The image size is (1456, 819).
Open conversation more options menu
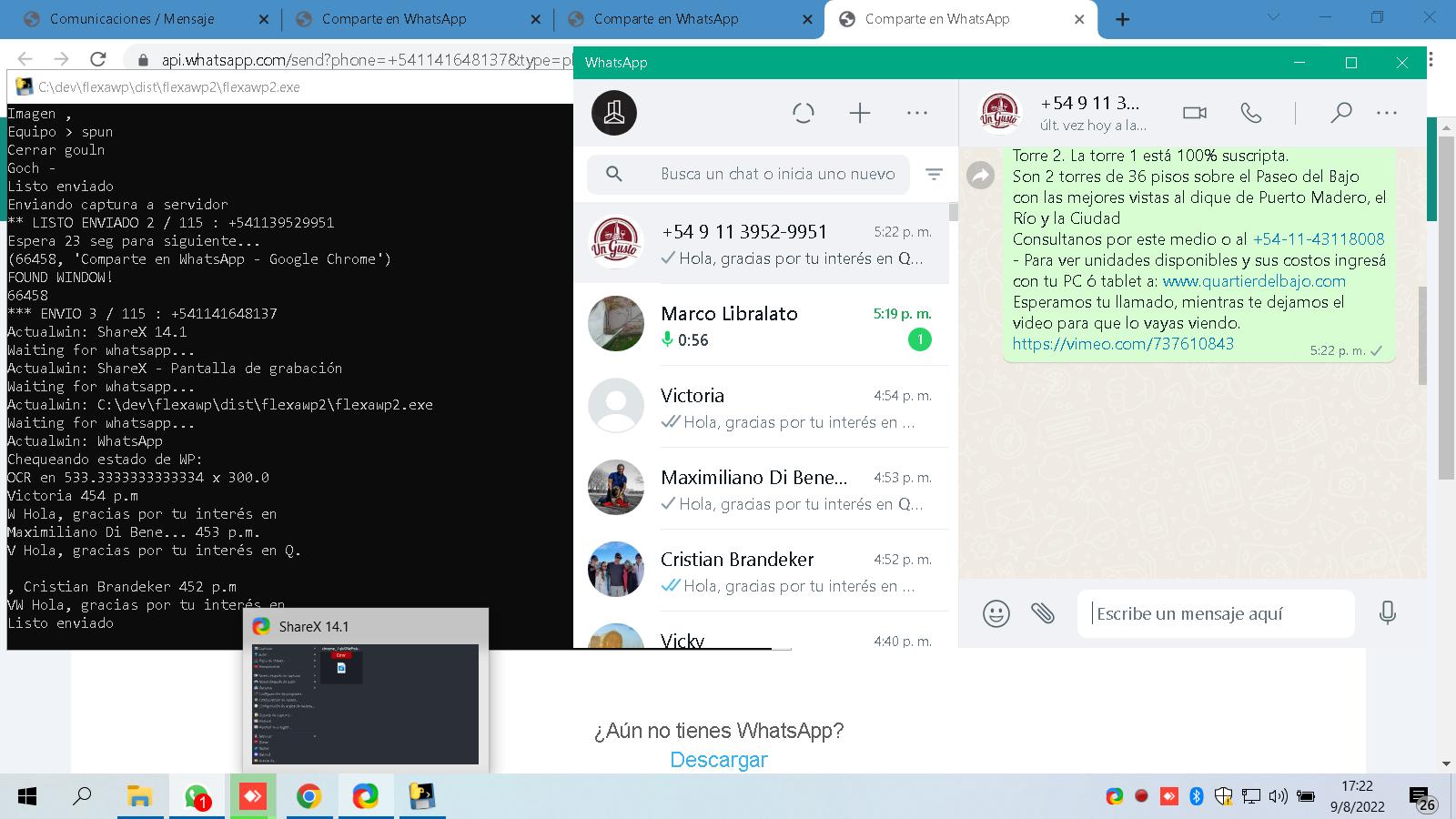1387,113
